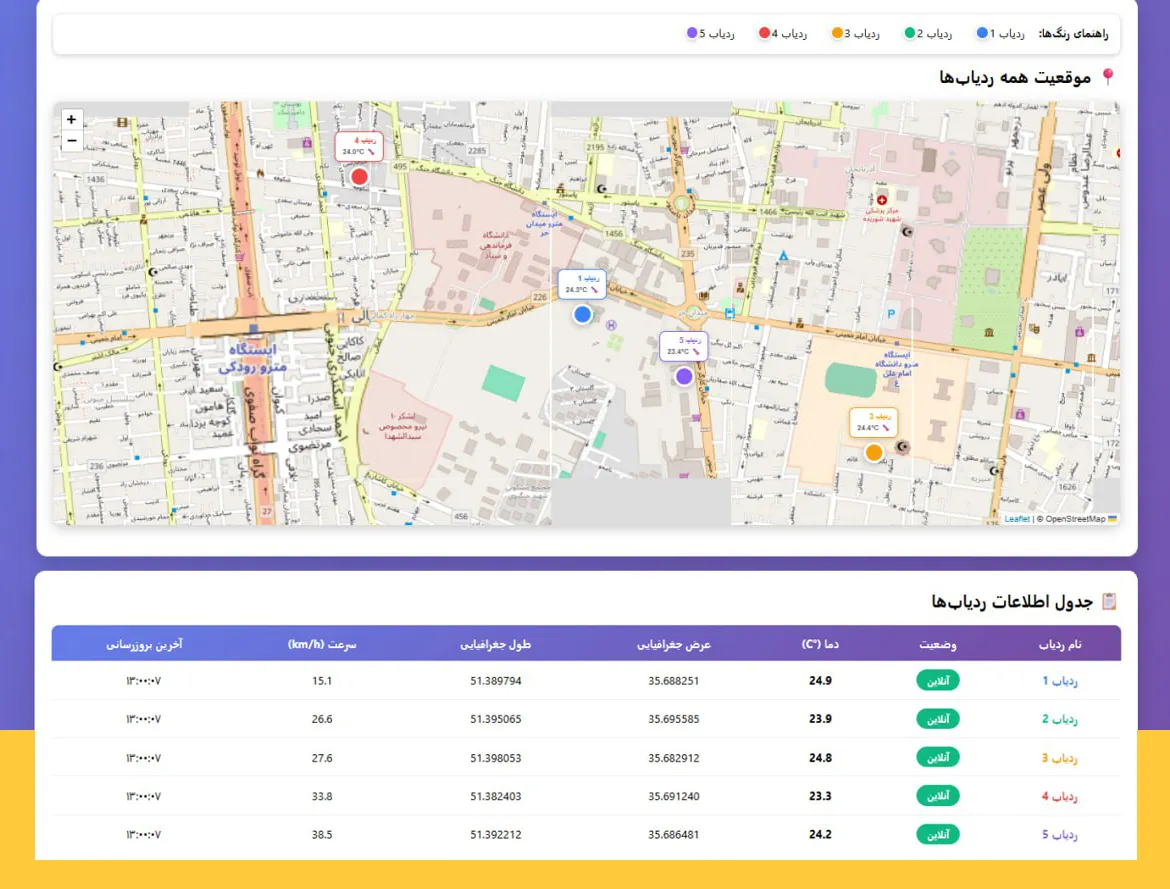
Task: Select the blue ردیاب 1 marker on map
Action: click(x=583, y=315)
